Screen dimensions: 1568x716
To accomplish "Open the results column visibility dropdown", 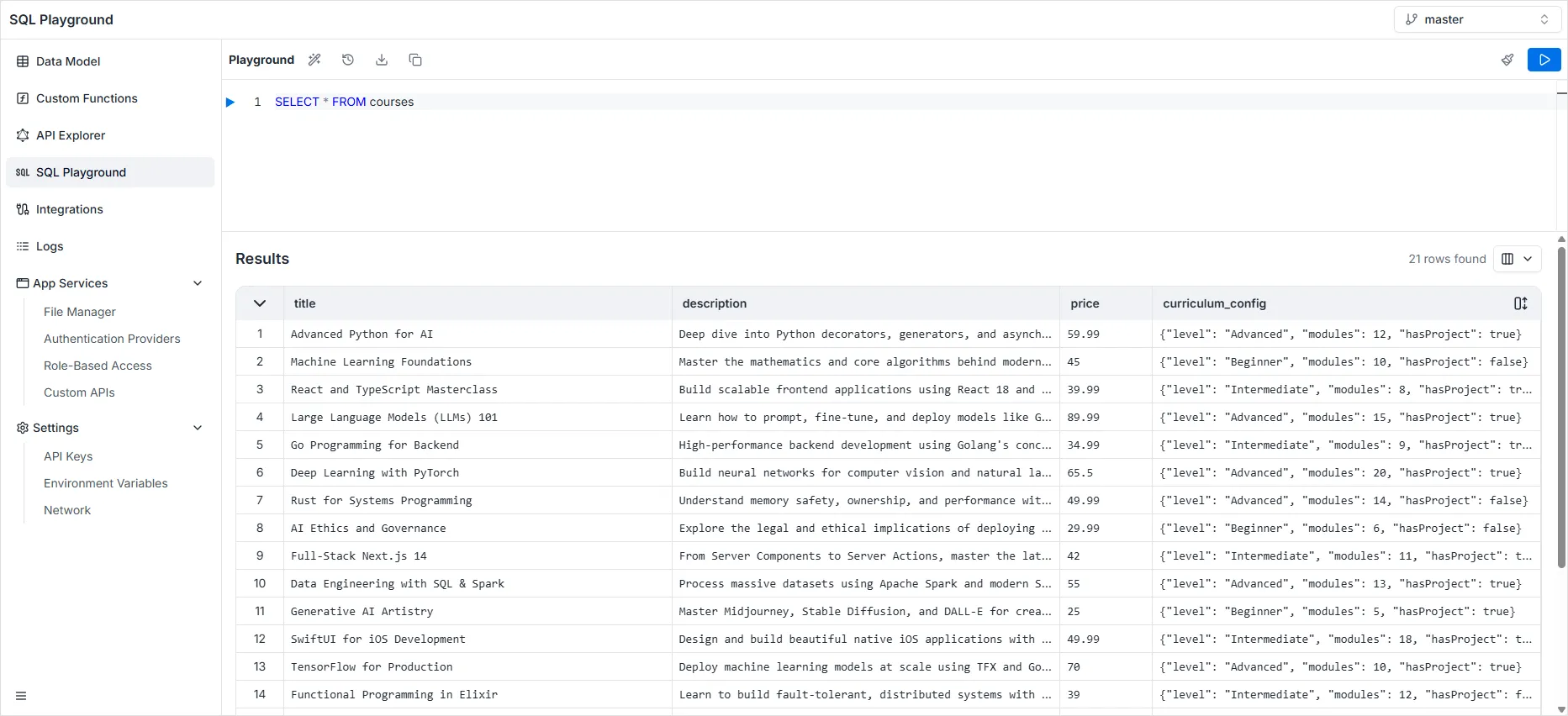I will click(x=1517, y=259).
